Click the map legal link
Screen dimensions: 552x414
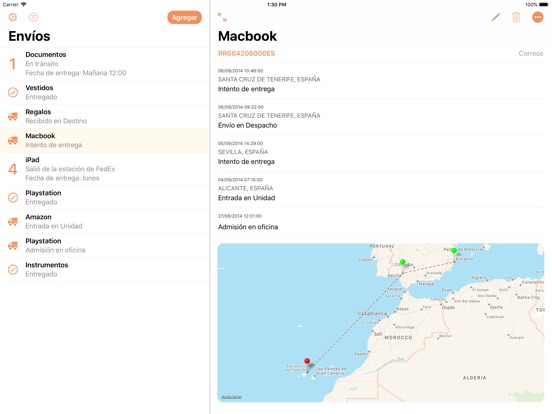pos(232,397)
